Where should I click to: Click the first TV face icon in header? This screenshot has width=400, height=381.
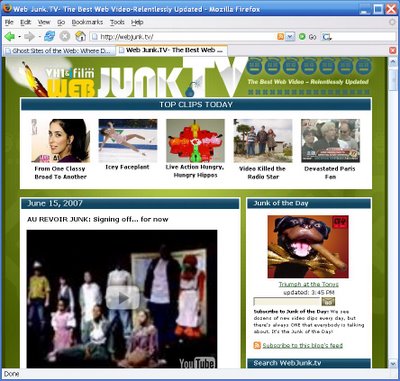254,66
